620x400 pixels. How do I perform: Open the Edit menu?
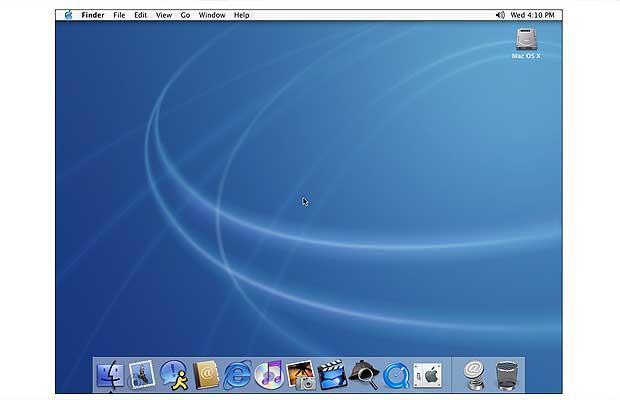[x=140, y=15]
